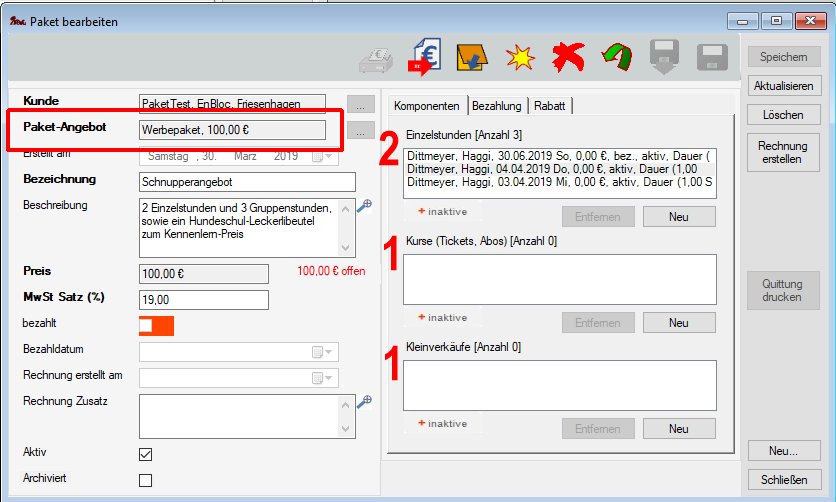
Task: Toggle the orange bezahlt switch
Action: [x=157, y=326]
